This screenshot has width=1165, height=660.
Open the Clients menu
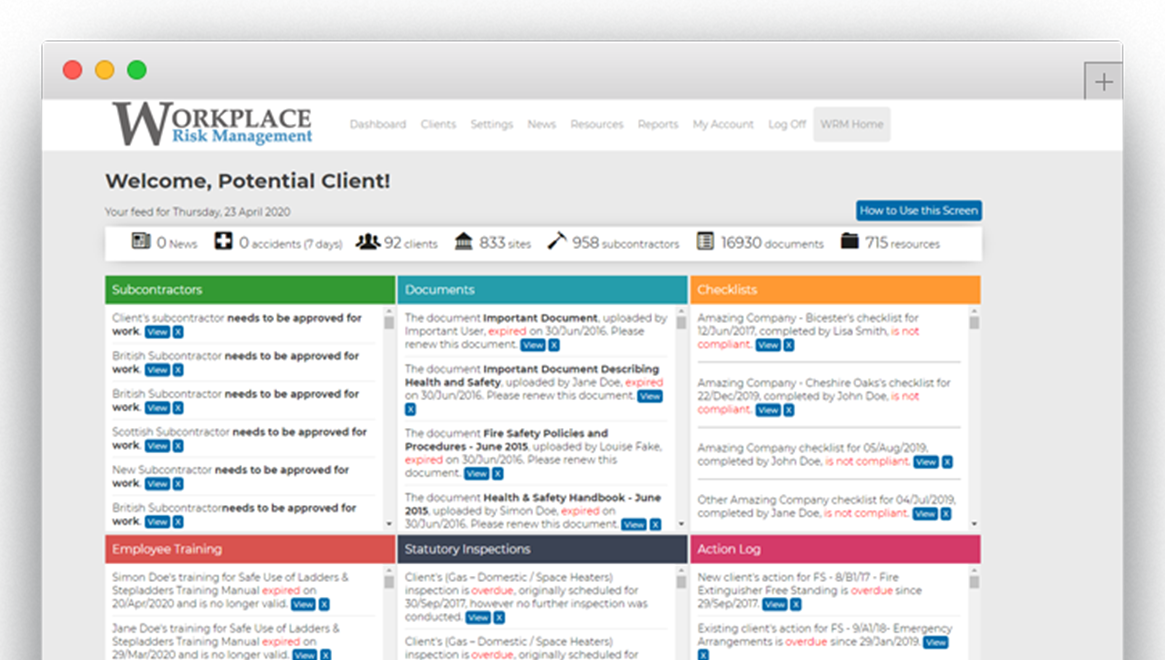[x=438, y=124]
